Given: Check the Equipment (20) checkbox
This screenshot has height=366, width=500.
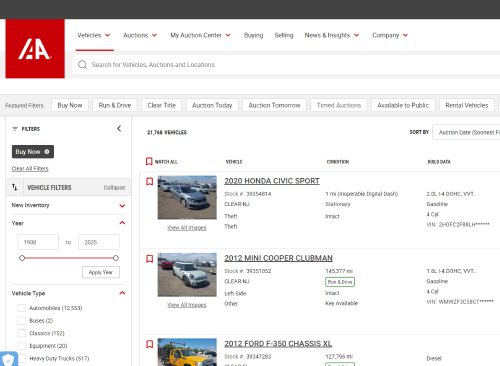Looking at the screenshot, I should (x=22, y=346).
